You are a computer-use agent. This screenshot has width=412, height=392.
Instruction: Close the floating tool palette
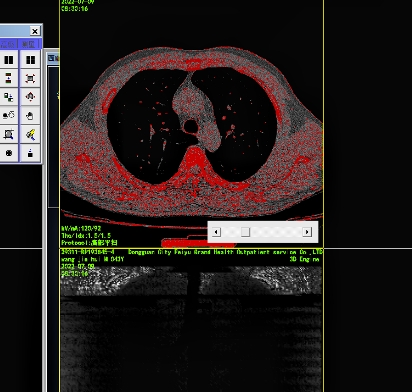pyautogui.click(x=35, y=31)
